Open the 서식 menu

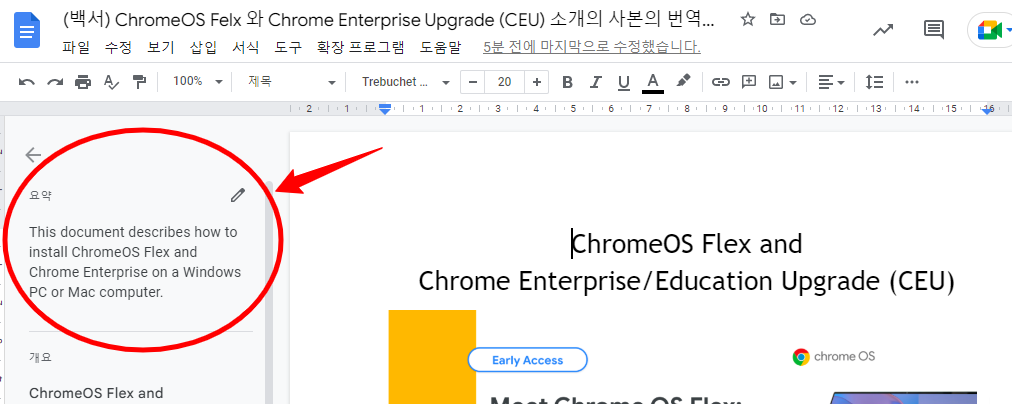(x=245, y=46)
